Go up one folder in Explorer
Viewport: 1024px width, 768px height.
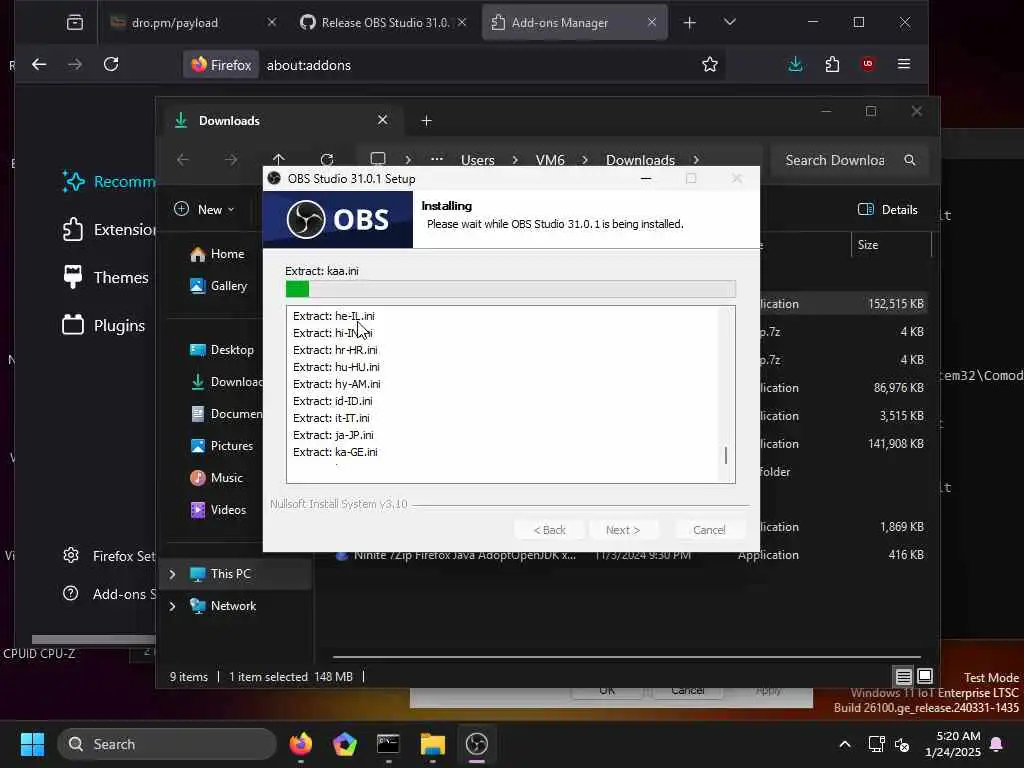click(279, 159)
